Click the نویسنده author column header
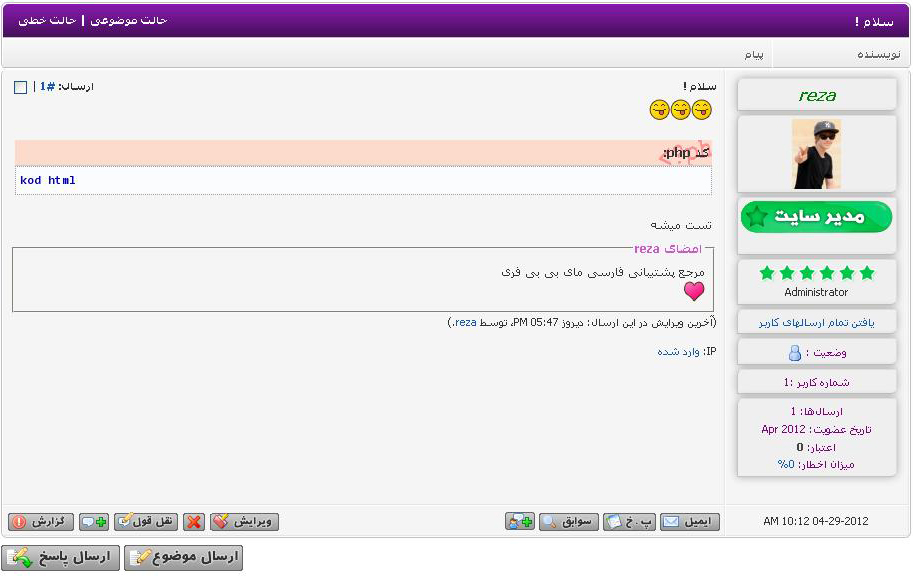Image resolution: width=913 pixels, height=576 pixels. pyautogui.click(x=879, y=54)
